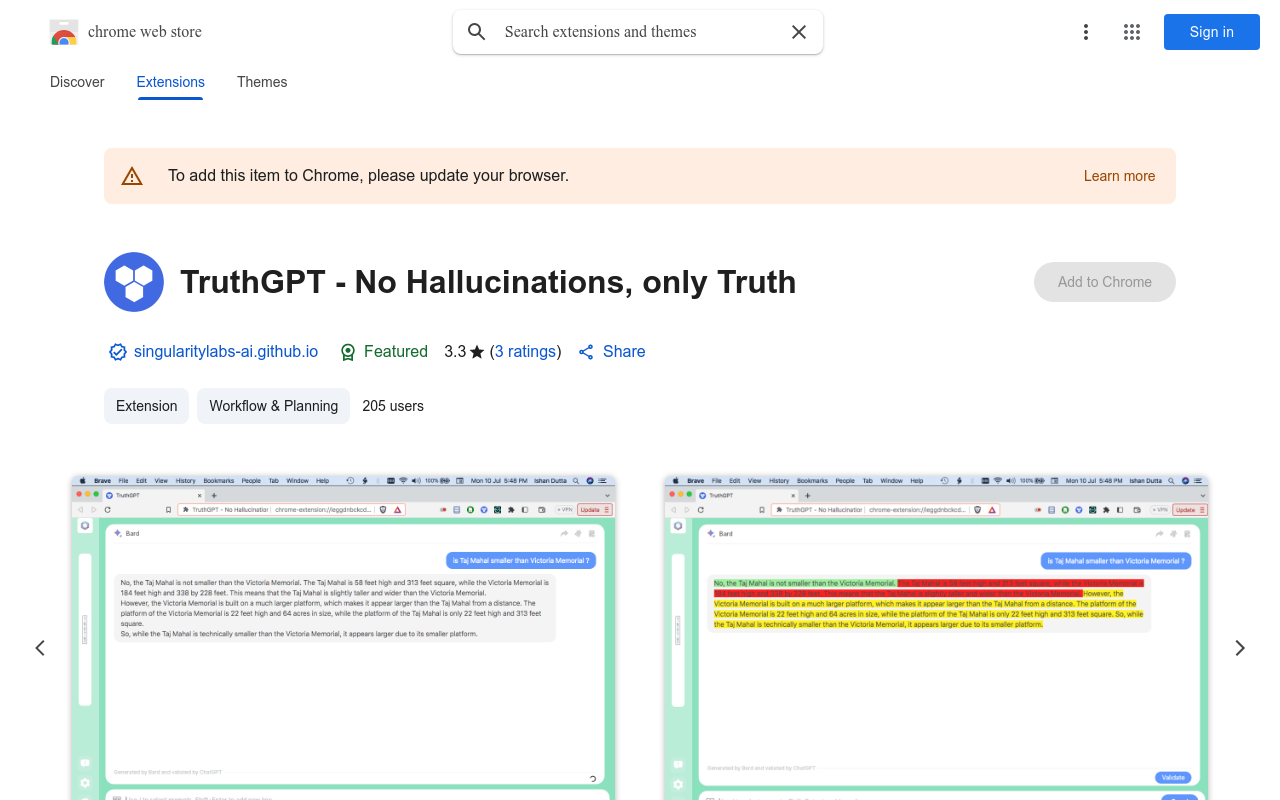Open the Google apps grid

[x=1132, y=32]
